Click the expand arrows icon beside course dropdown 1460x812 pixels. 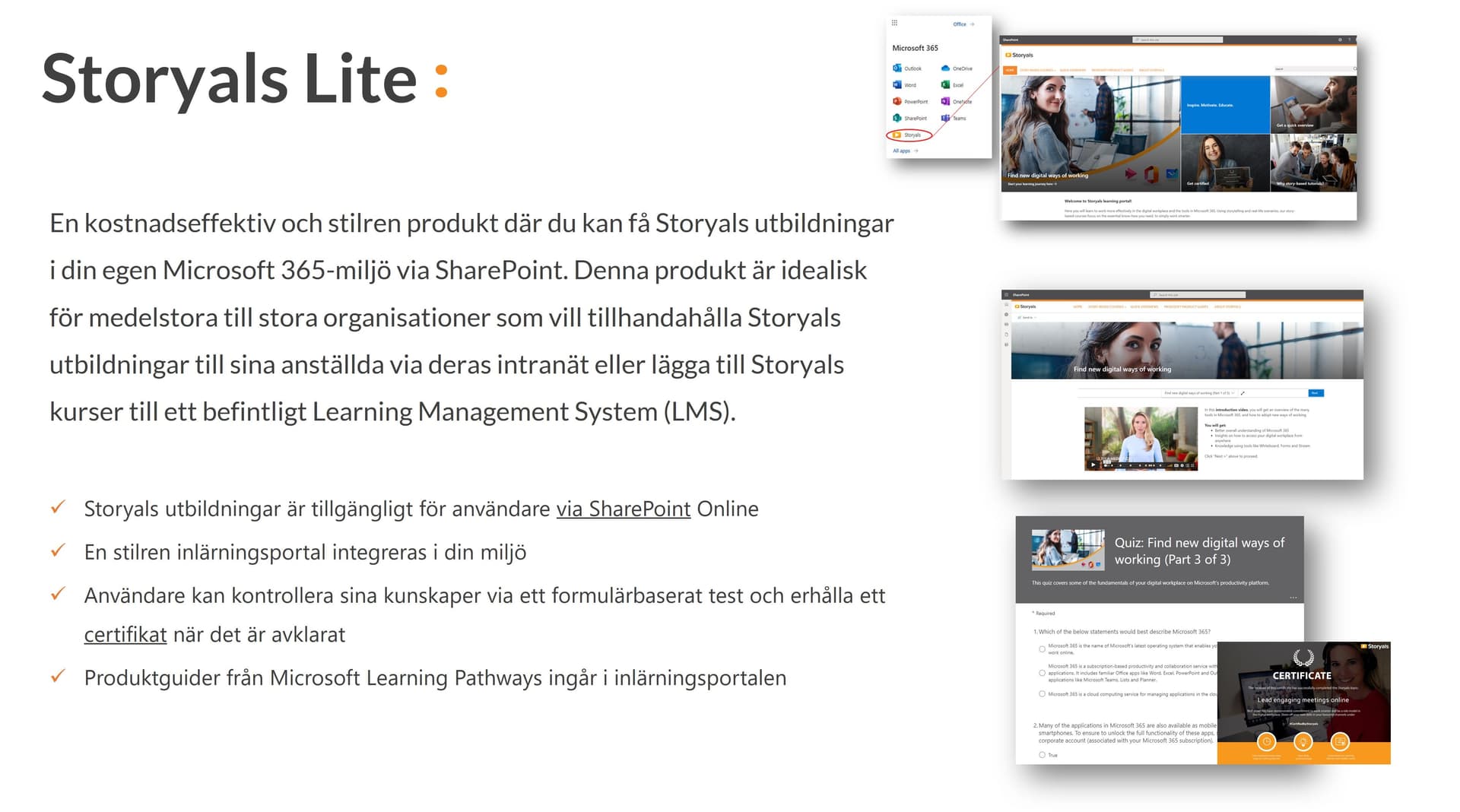[1243, 393]
